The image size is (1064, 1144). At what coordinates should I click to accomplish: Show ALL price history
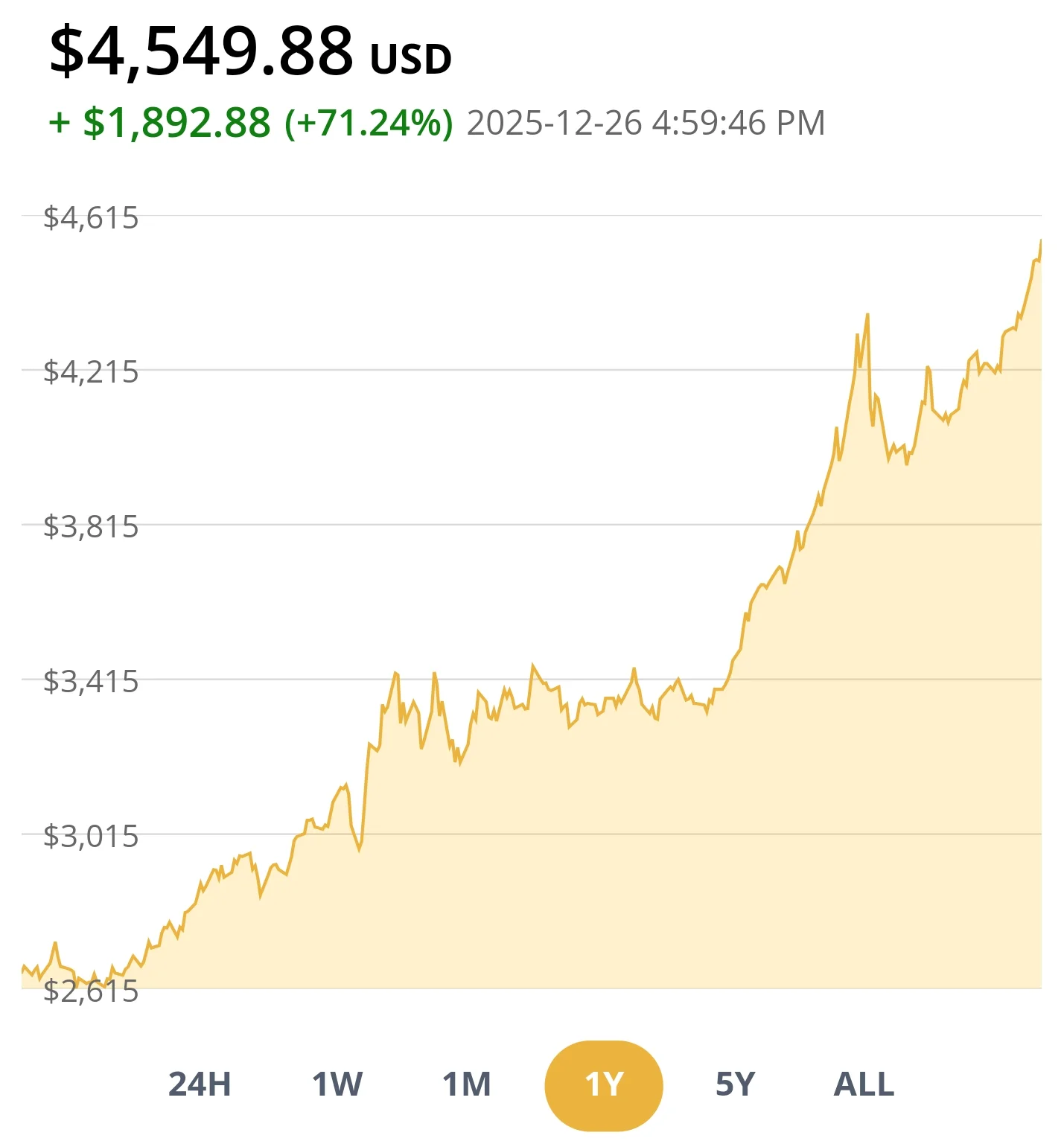(864, 1084)
